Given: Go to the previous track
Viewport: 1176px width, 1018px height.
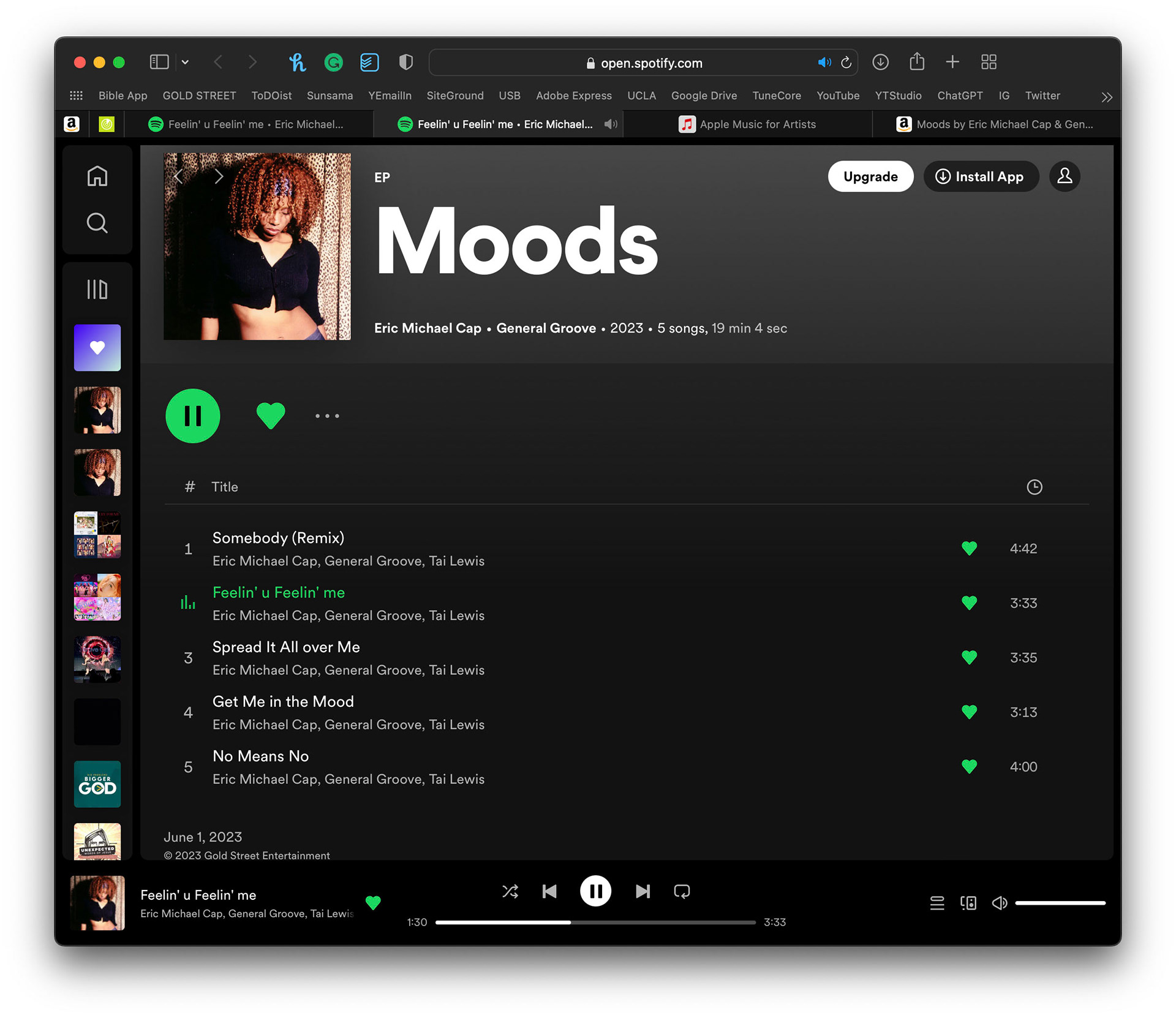Looking at the screenshot, I should (549, 891).
